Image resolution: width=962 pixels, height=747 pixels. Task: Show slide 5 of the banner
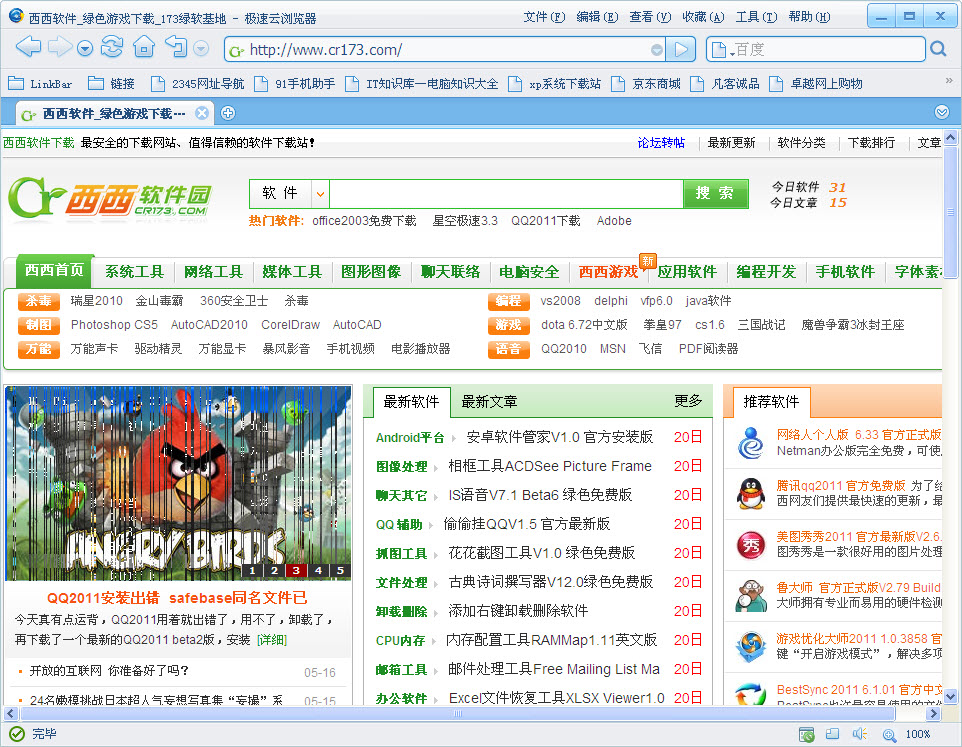[340, 570]
